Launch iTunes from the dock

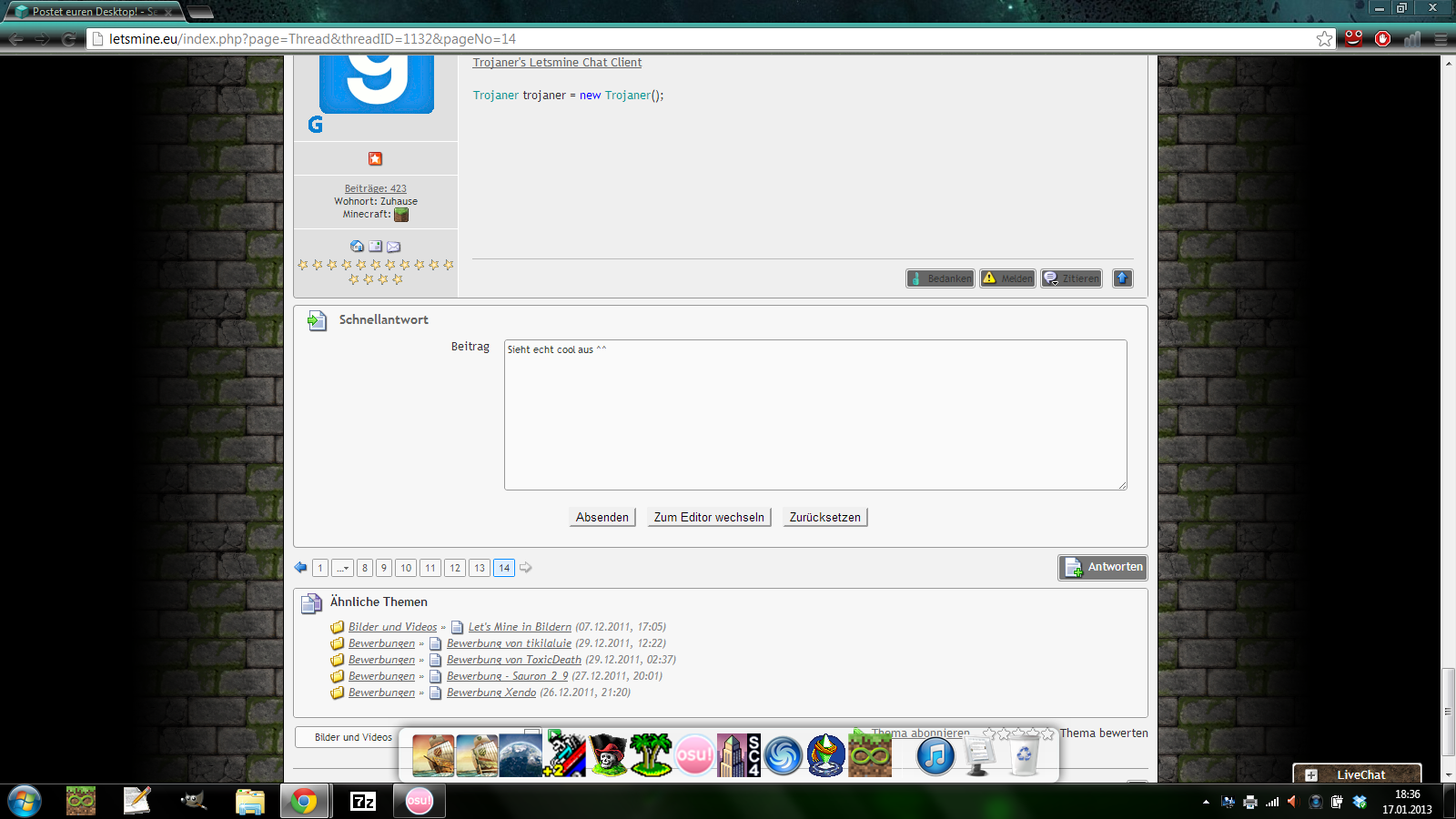[935, 755]
